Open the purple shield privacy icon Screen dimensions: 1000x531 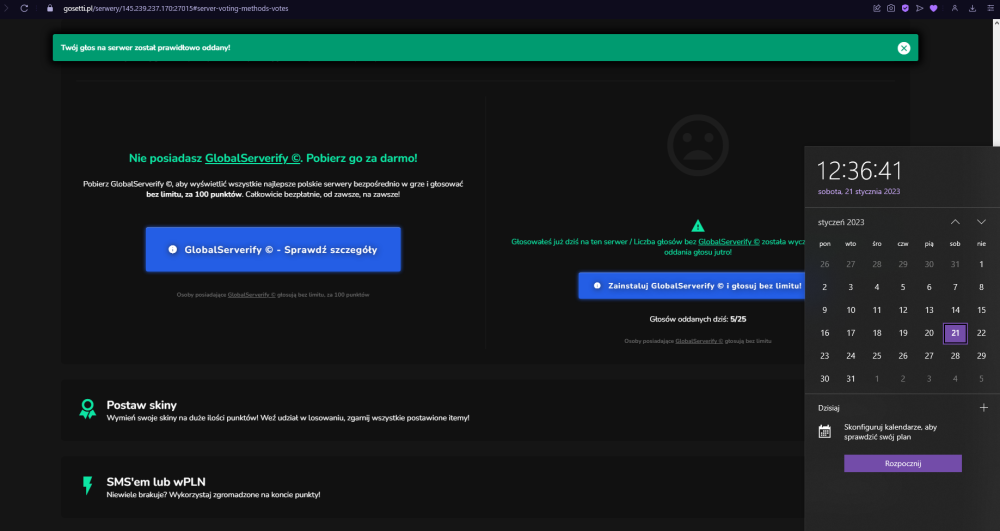tap(905, 8)
